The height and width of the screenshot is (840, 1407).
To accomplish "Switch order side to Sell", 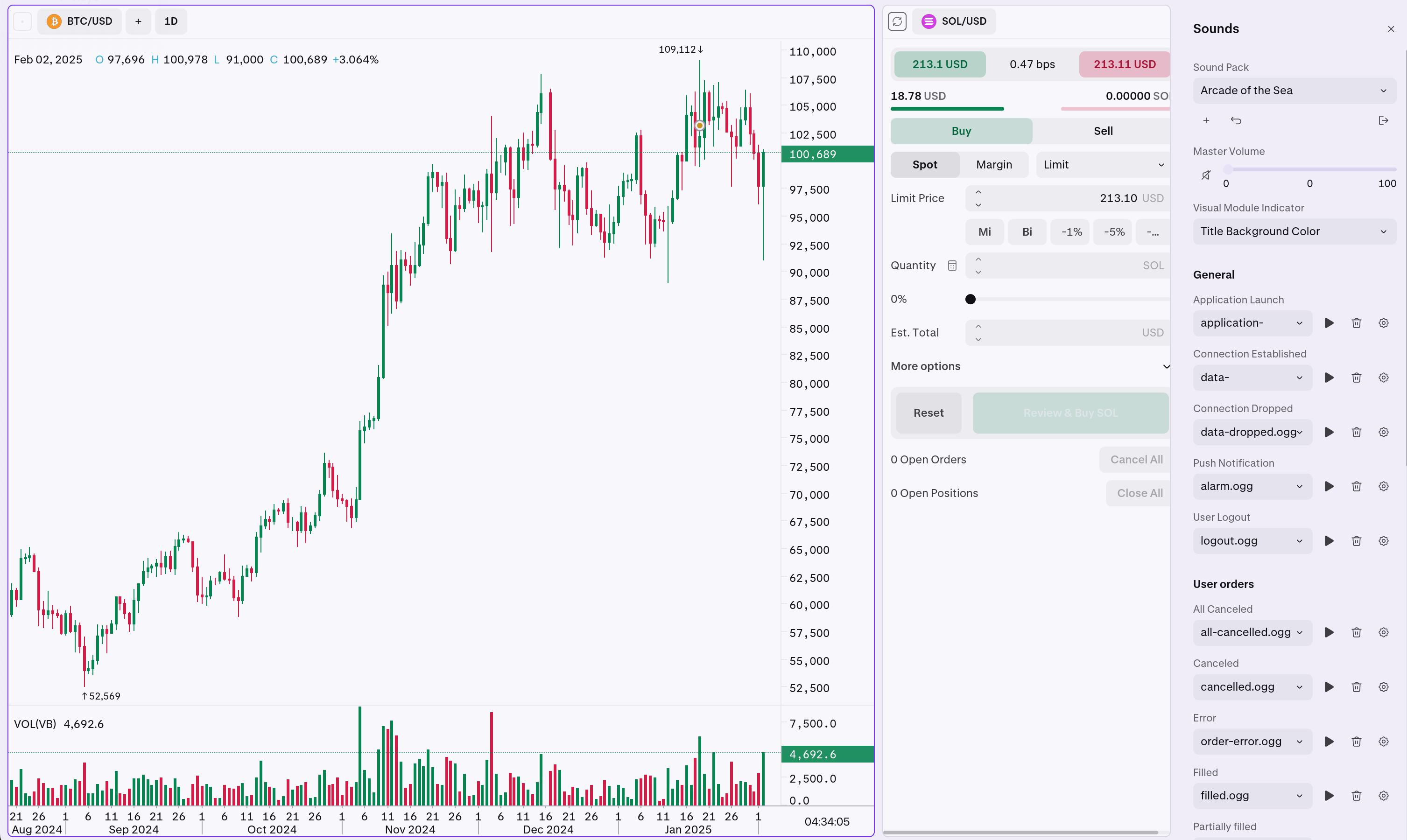I will pos(1103,131).
